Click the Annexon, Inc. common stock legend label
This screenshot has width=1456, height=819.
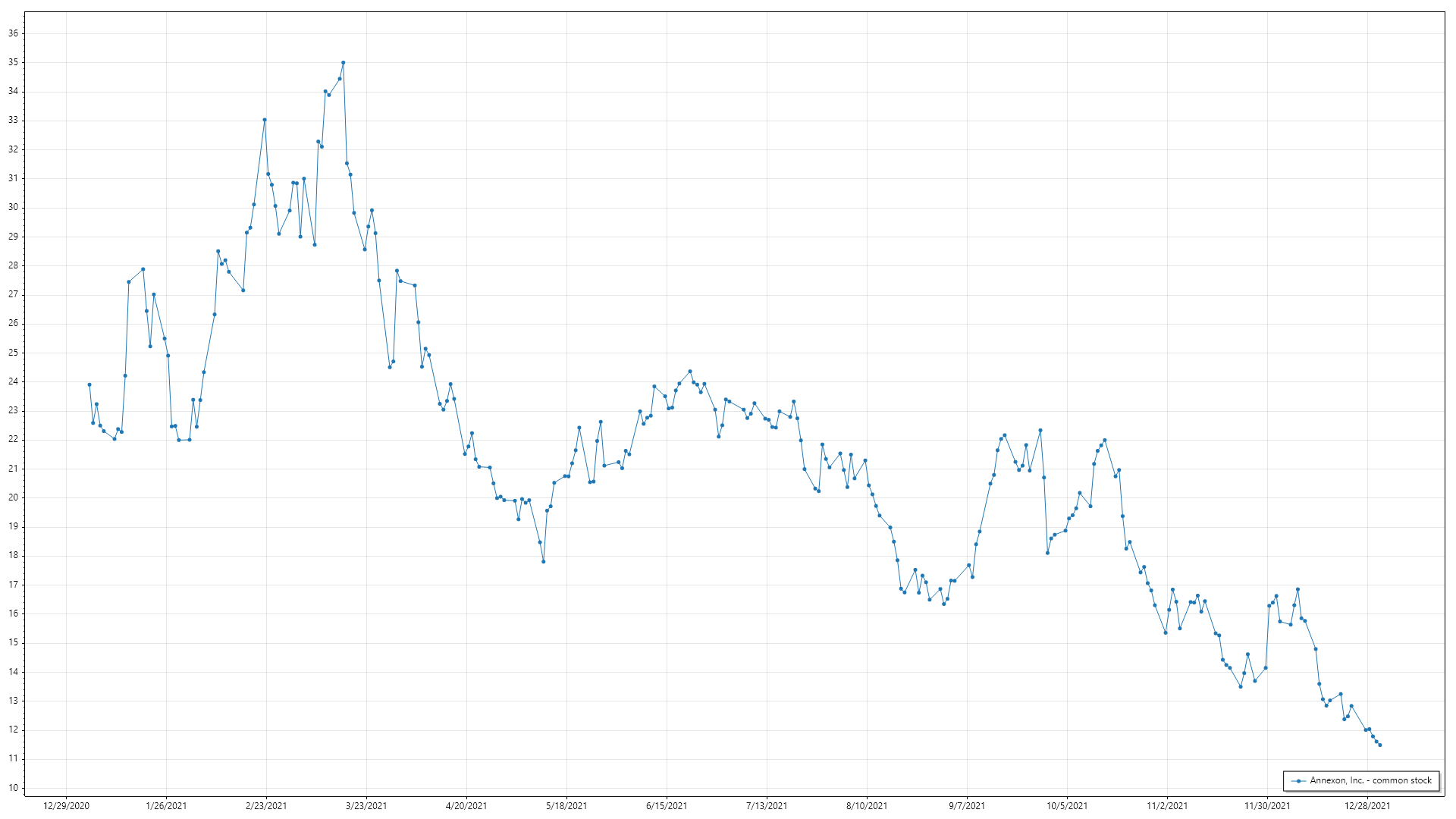pos(1370,780)
